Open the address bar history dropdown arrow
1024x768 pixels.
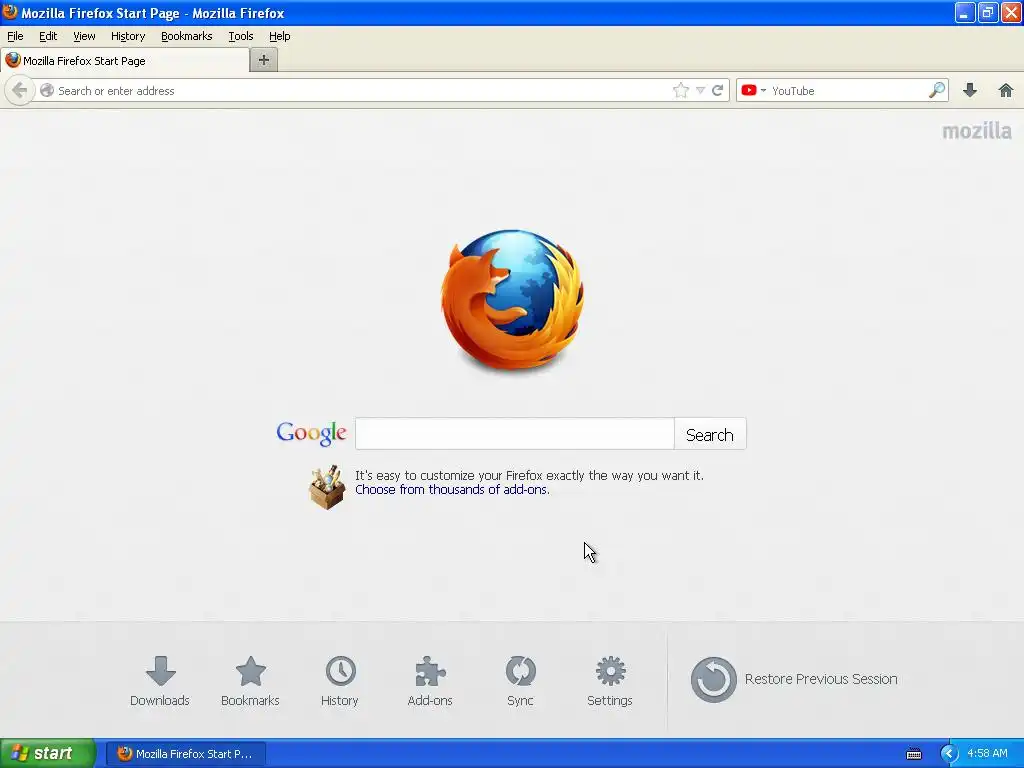(700, 91)
